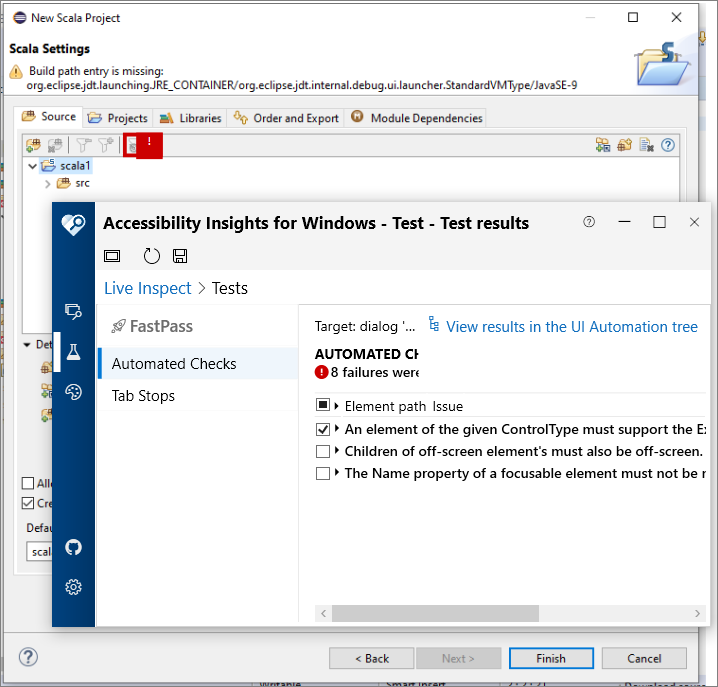This screenshot has width=718, height=687.
Task: Click the disabled Next button
Action: pos(458,658)
